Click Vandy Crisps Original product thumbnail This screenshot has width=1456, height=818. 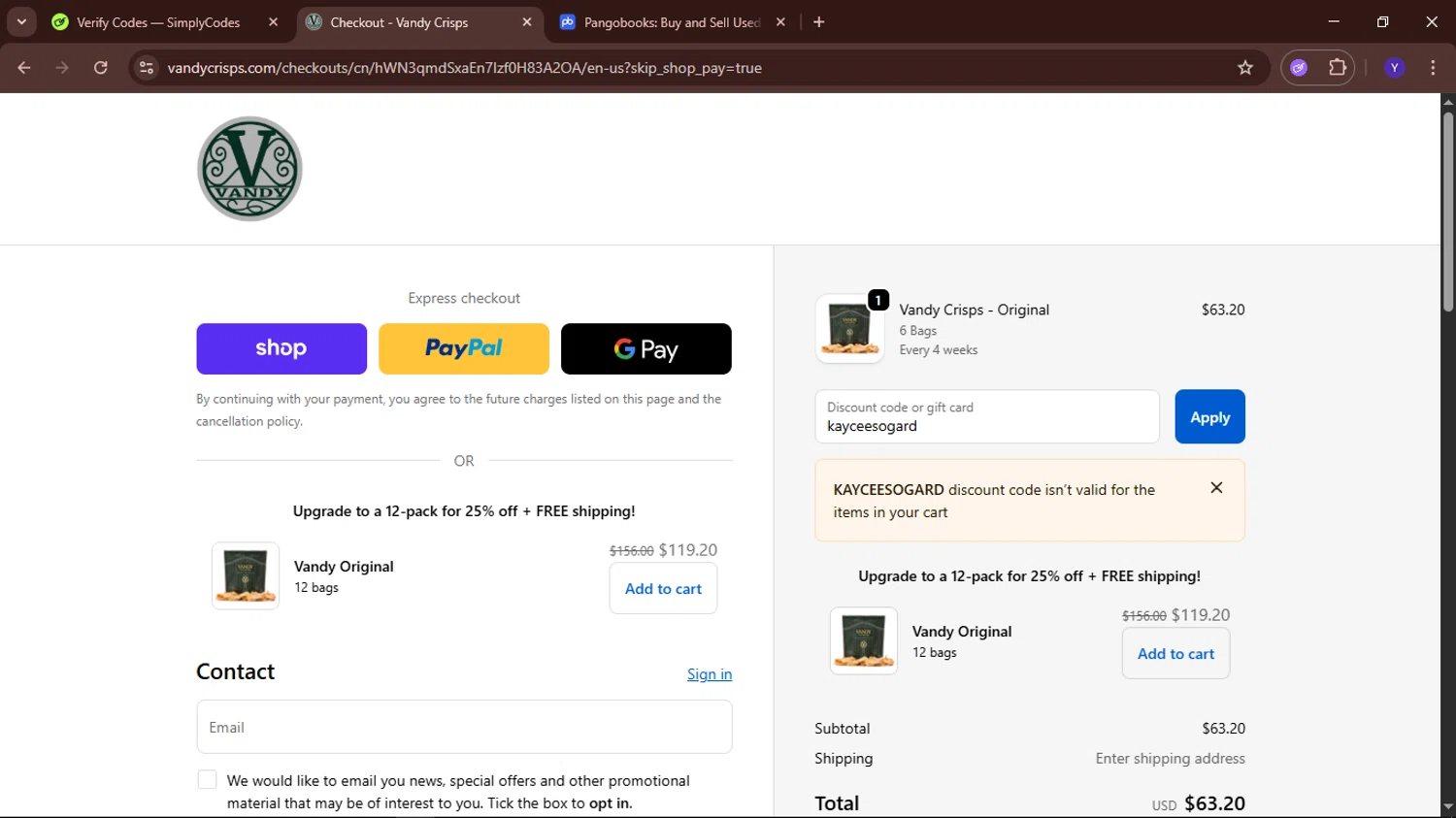[850, 329]
